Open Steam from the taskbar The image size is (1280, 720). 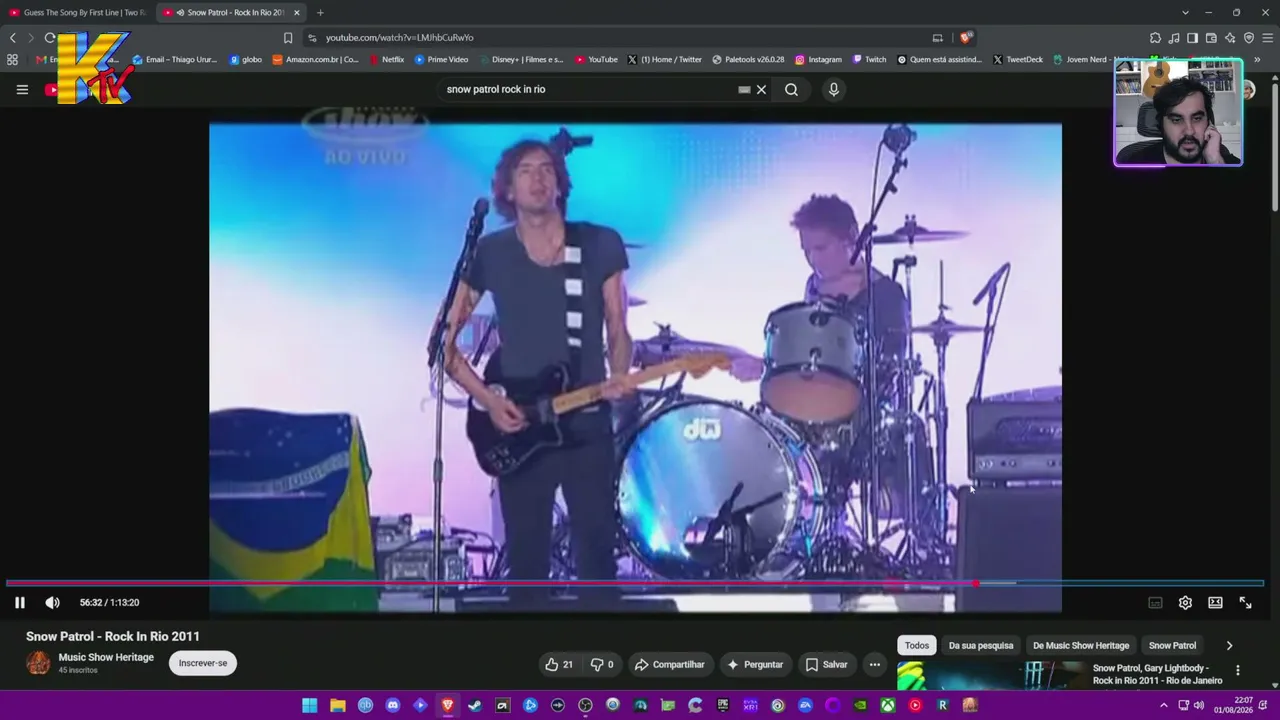(475, 705)
